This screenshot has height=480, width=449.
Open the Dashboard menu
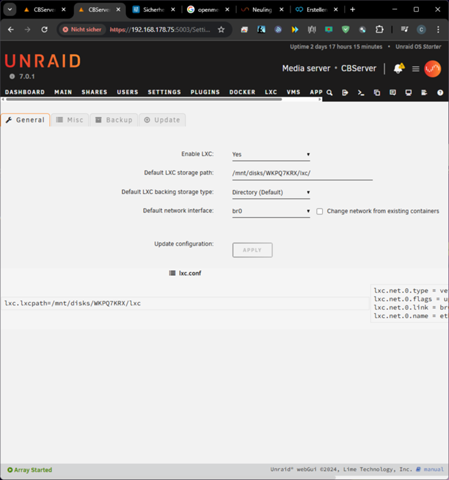pyautogui.click(x=25, y=92)
